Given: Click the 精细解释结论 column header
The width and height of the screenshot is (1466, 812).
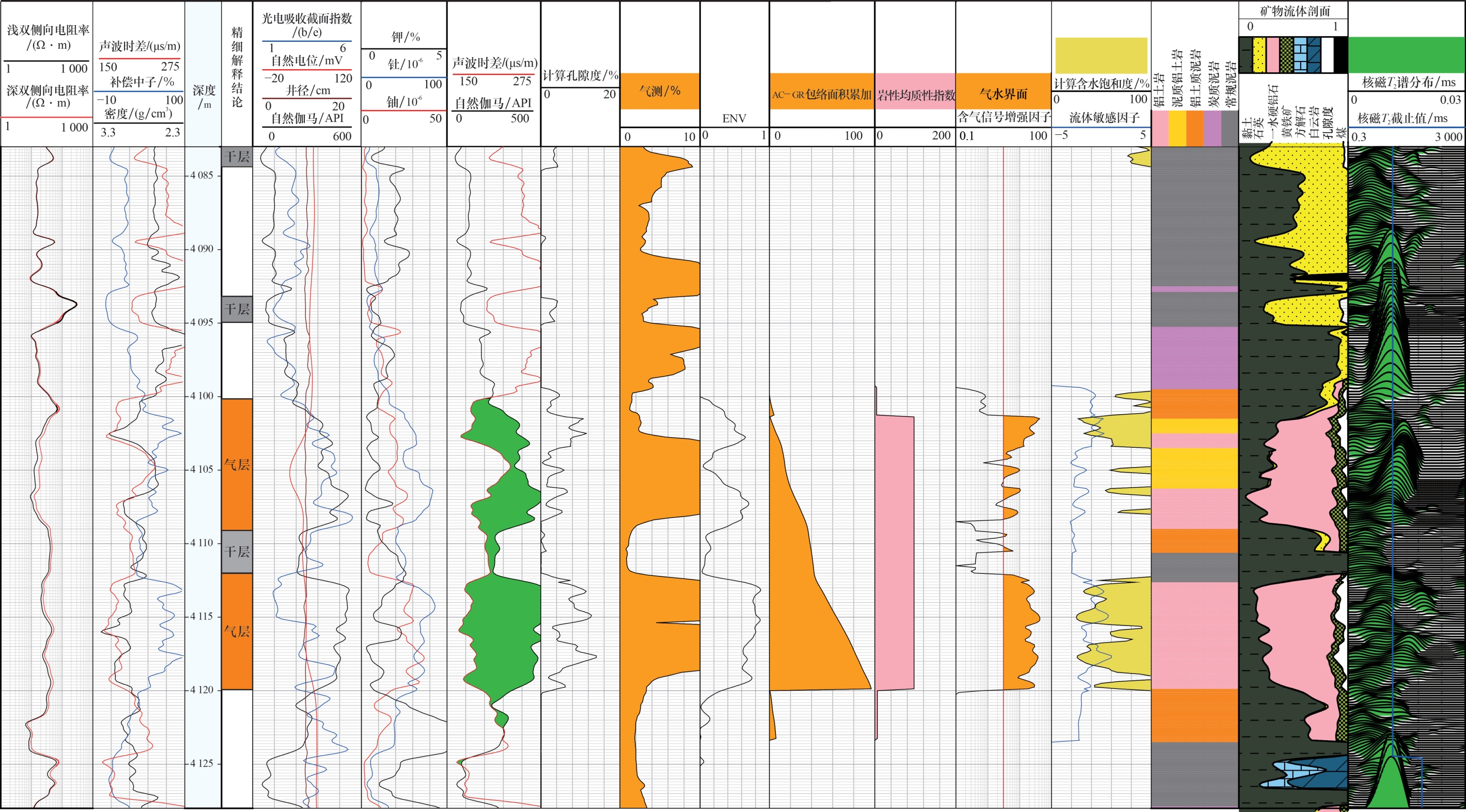Looking at the screenshot, I should (x=237, y=67).
